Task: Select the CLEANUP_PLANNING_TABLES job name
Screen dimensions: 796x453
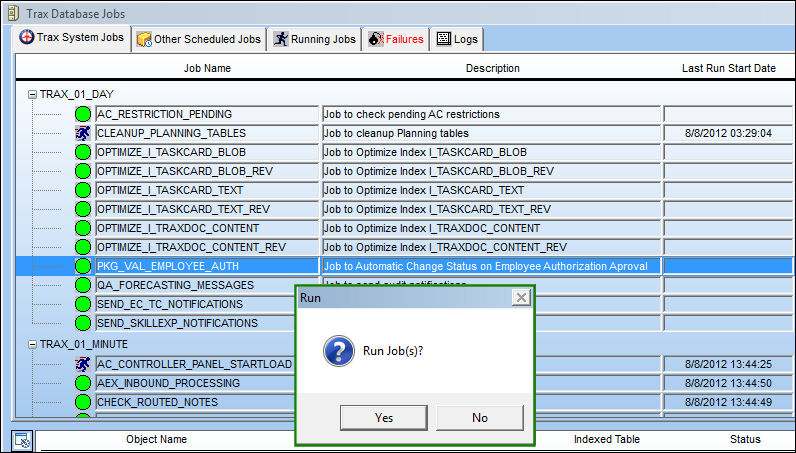Action: (207, 133)
